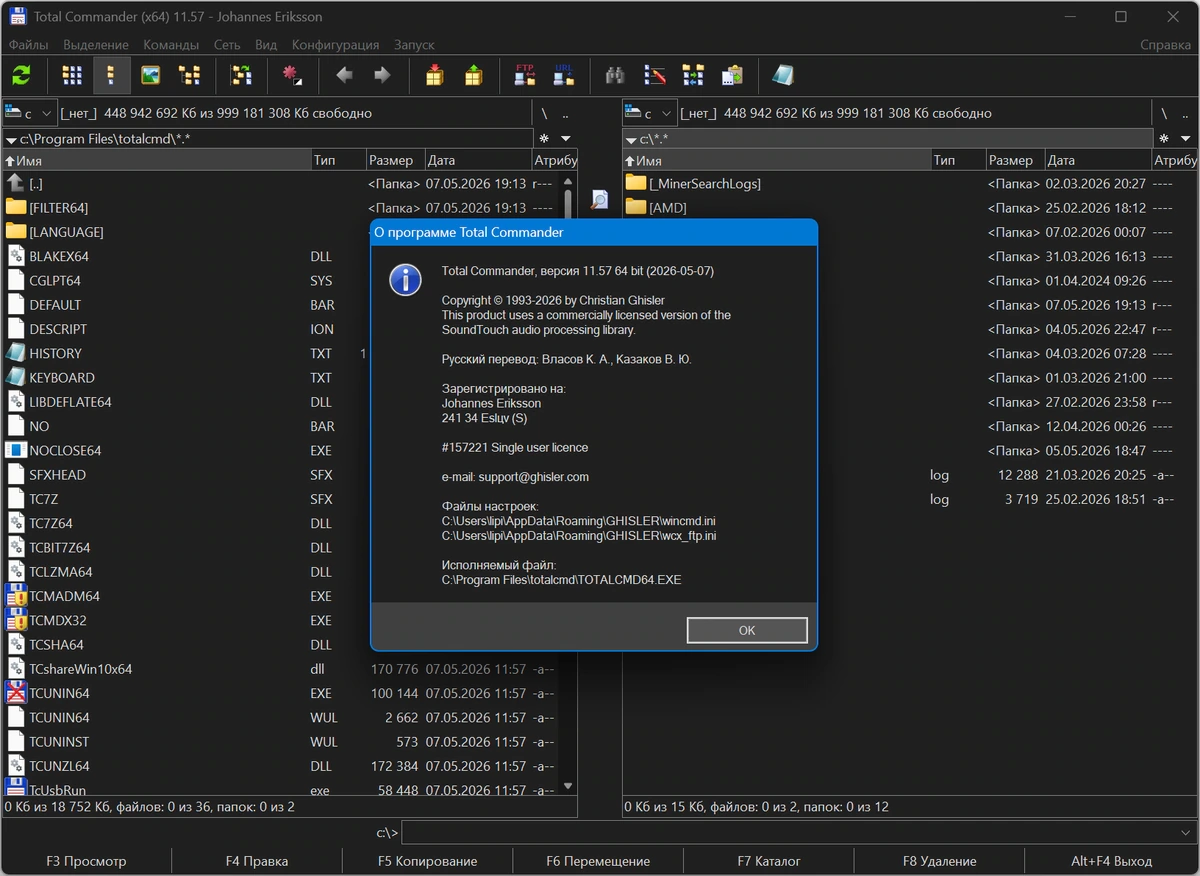Select the TCMADM64 file row
This screenshot has height=876, width=1200.
point(187,597)
